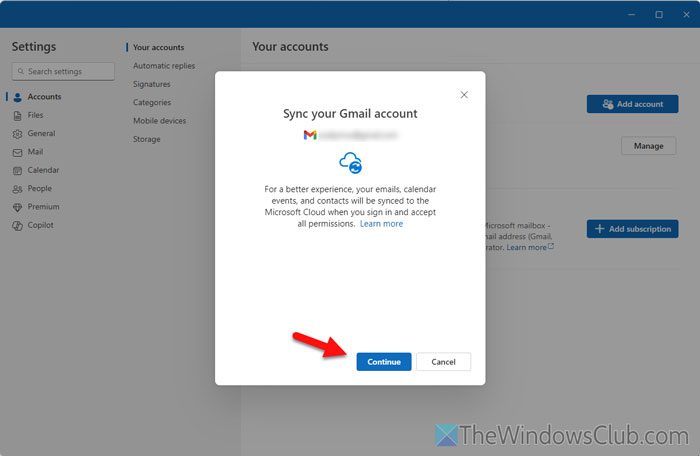Click the Accounts person icon
Image resolution: width=700 pixels, height=456 pixels.
(x=17, y=97)
